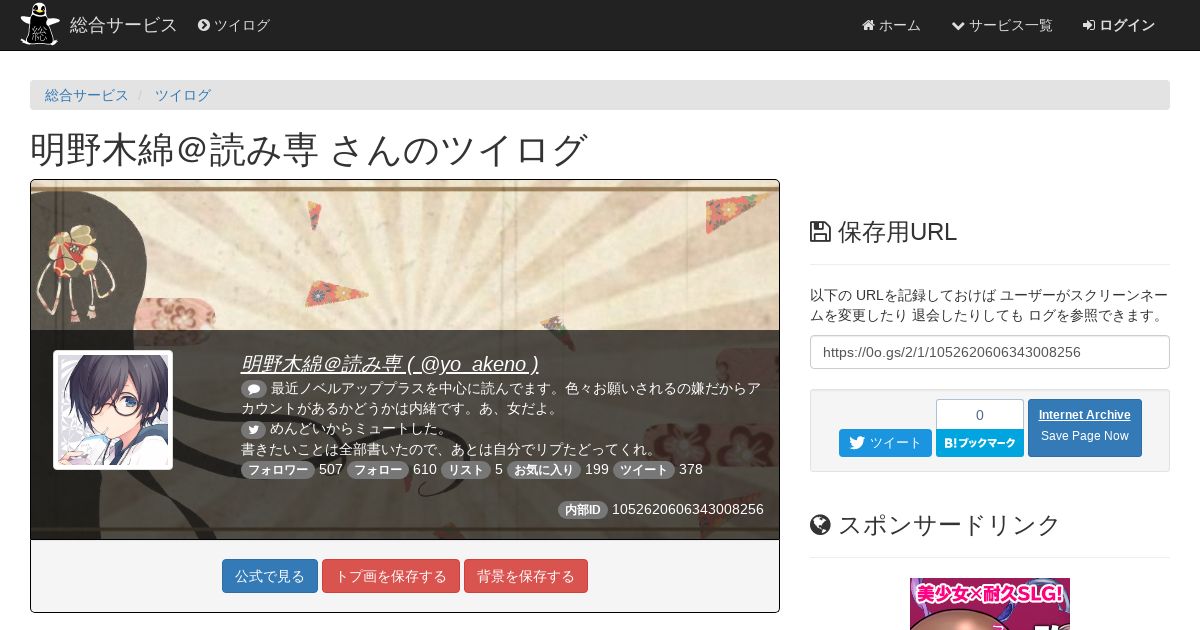
Task: Click the トプ画を保存する button
Action: click(391, 576)
